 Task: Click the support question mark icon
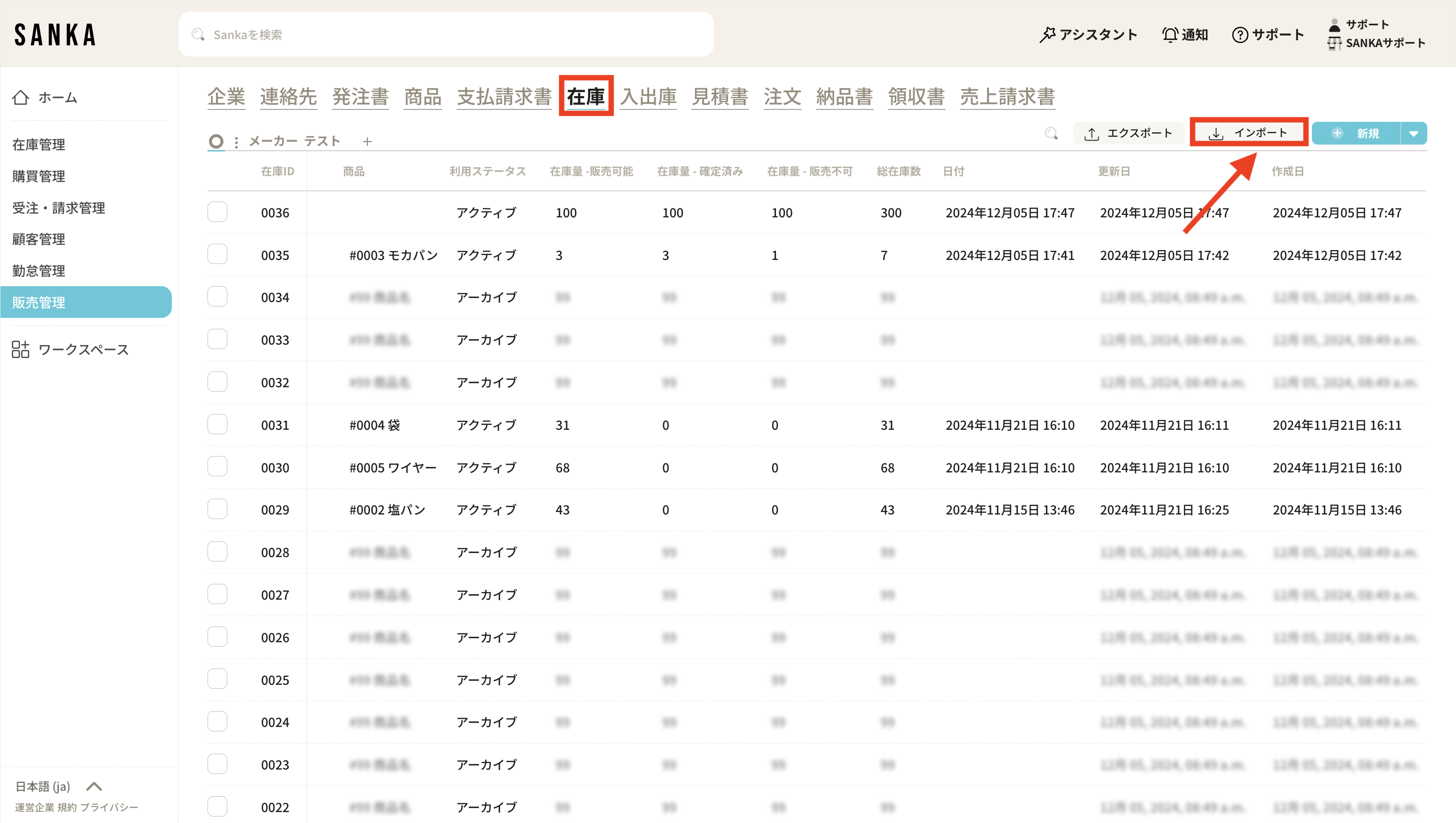click(x=1240, y=35)
